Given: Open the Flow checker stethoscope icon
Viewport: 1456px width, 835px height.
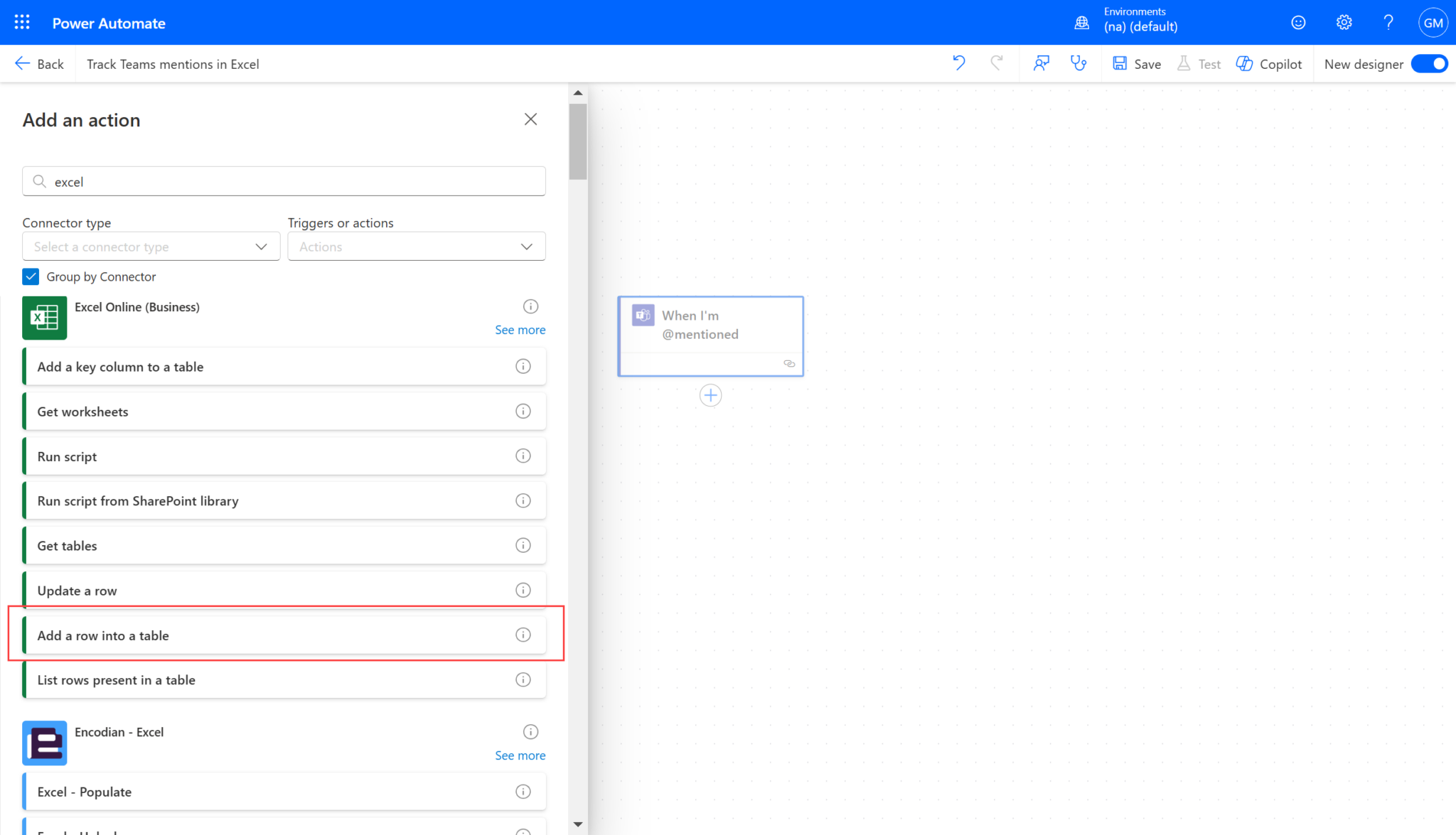Looking at the screenshot, I should tap(1078, 63).
